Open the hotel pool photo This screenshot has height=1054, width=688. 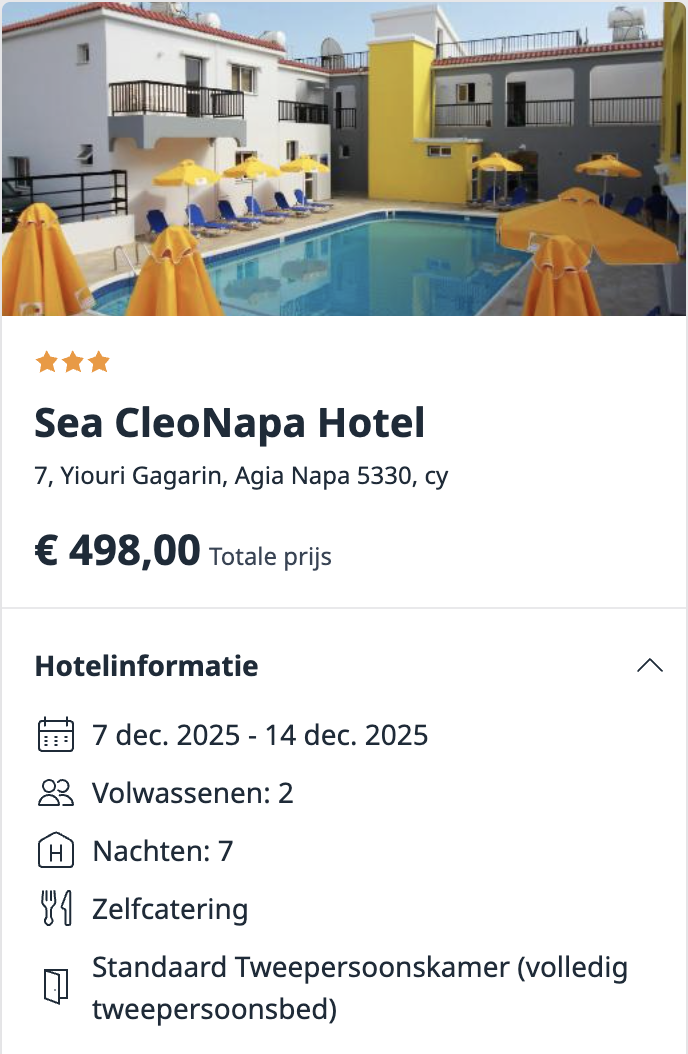pos(344,158)
